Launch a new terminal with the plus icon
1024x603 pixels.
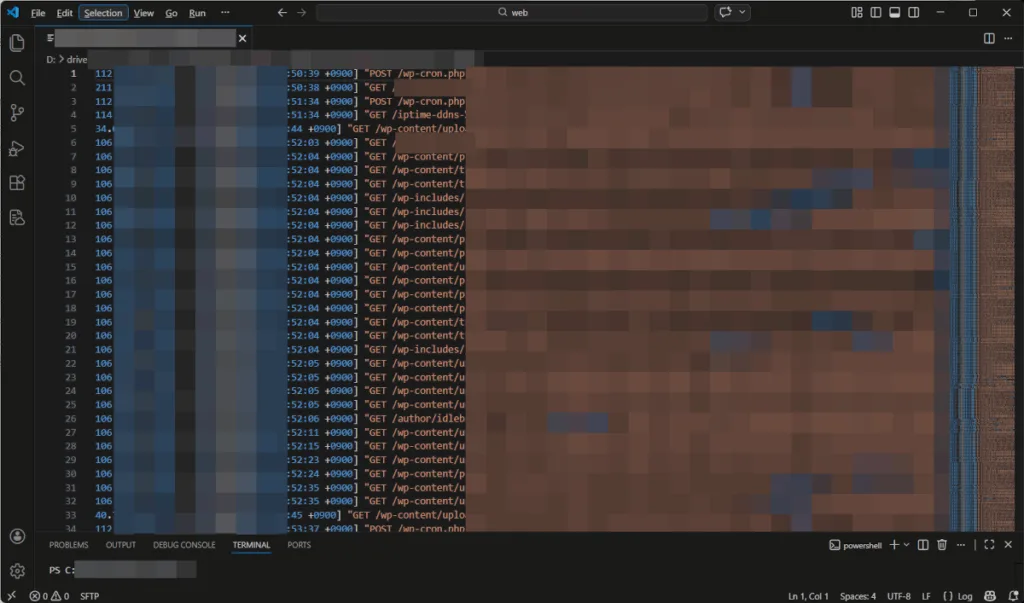[895, 545]
